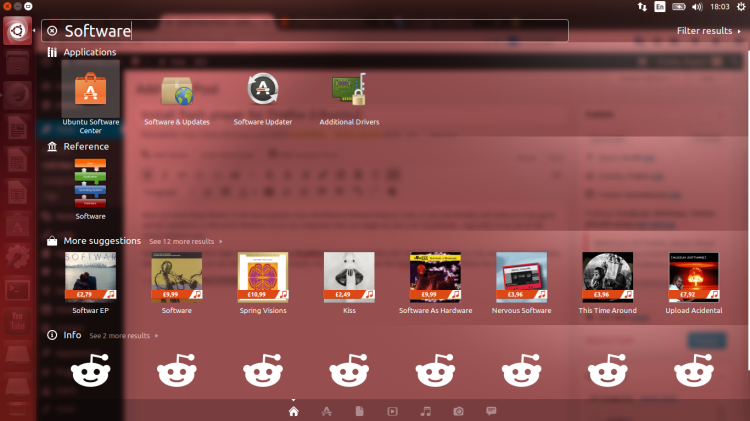
Task: Expand the Filter results panel
Action: [x=708, y=31]
